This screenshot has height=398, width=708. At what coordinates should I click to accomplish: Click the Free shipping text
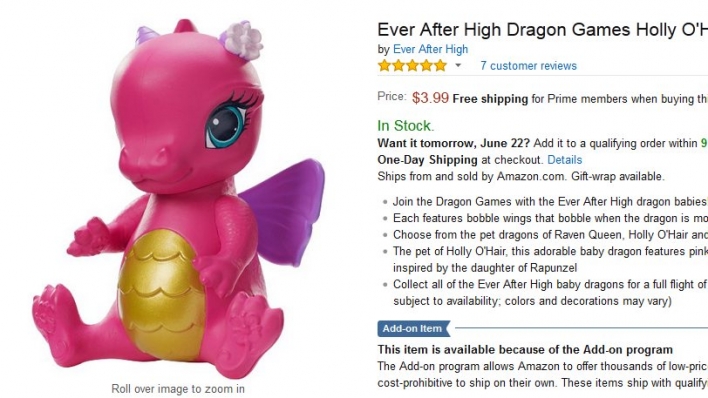tap(490, 99)
